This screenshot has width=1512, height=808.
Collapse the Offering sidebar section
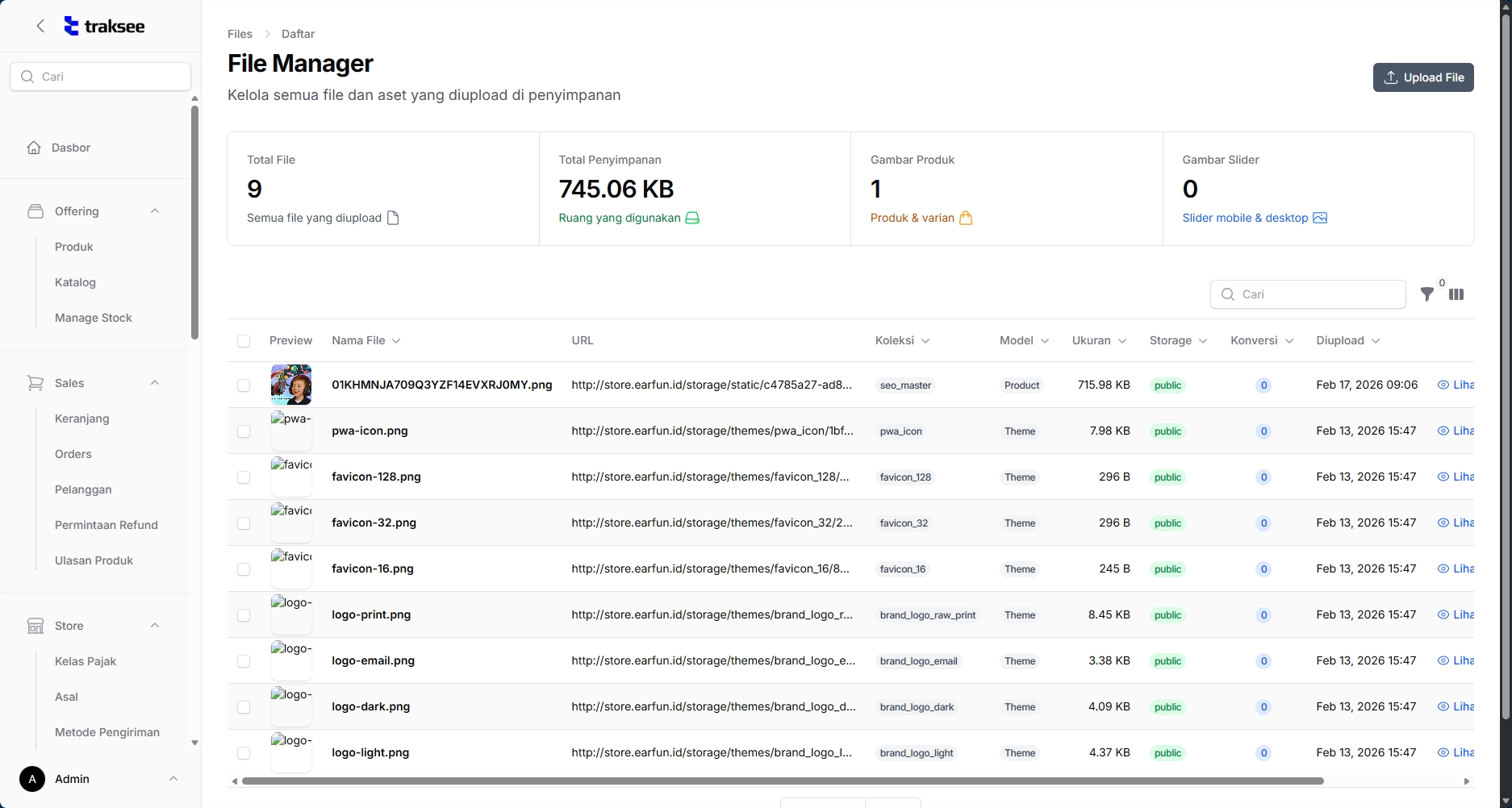[x=155, y=211]
